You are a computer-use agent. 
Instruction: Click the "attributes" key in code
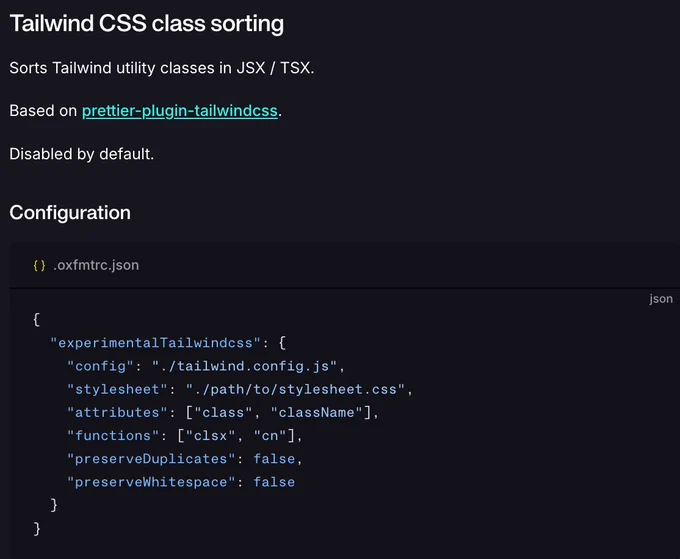pos(117,412)
